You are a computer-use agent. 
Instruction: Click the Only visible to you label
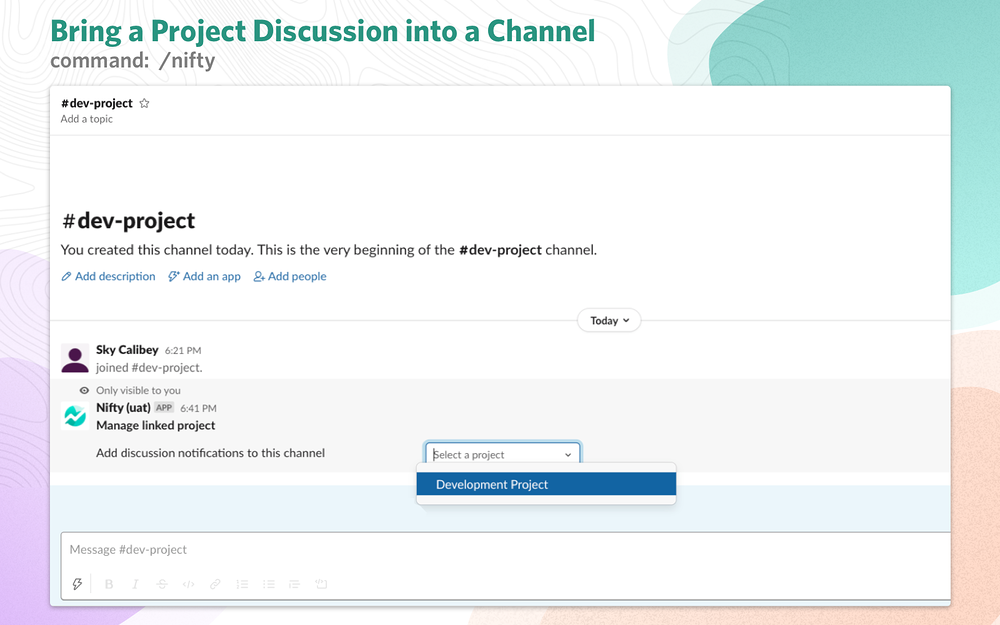(138, 390)
